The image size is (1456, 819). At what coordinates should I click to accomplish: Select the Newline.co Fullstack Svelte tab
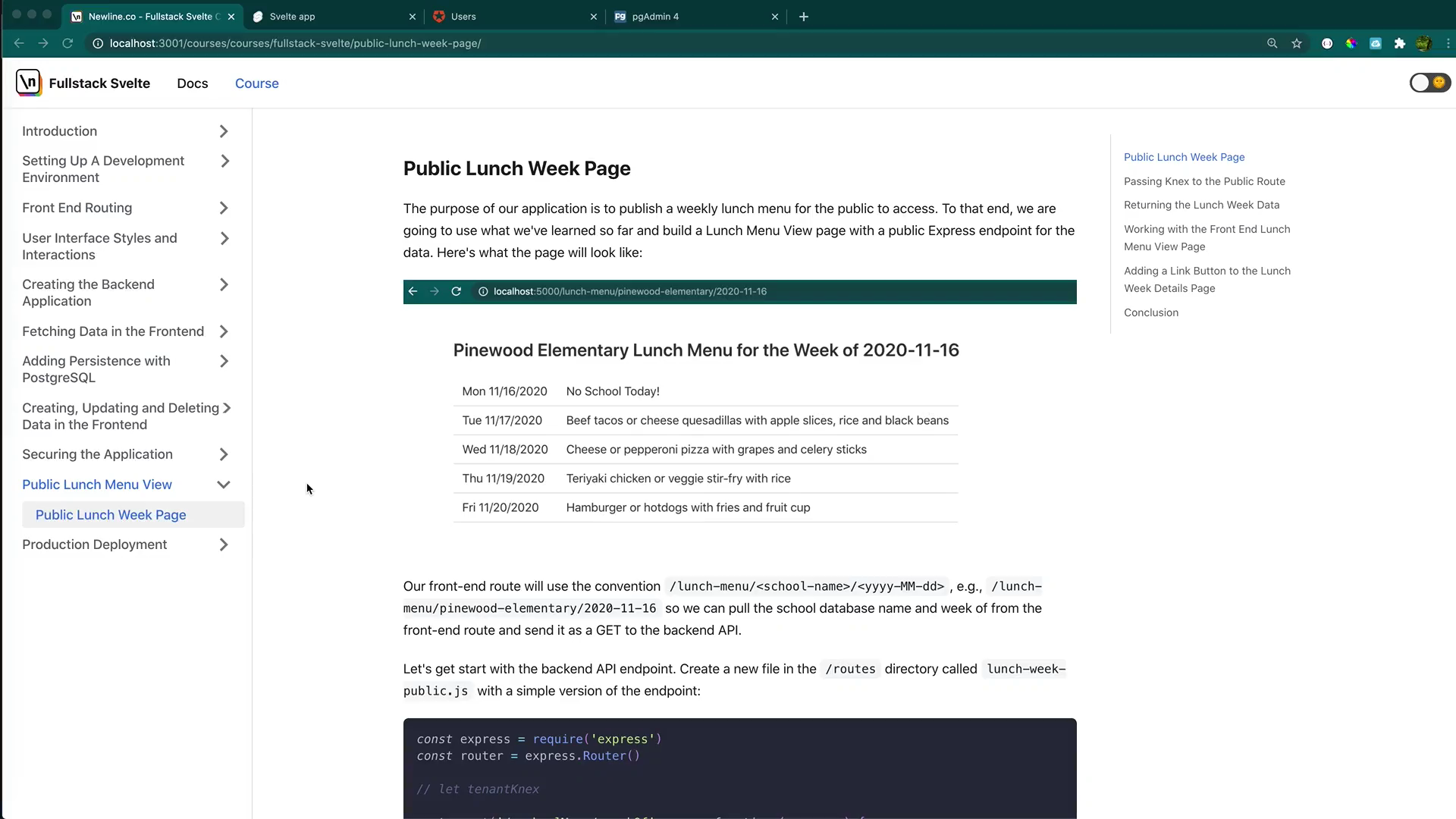tap(152, 17)
